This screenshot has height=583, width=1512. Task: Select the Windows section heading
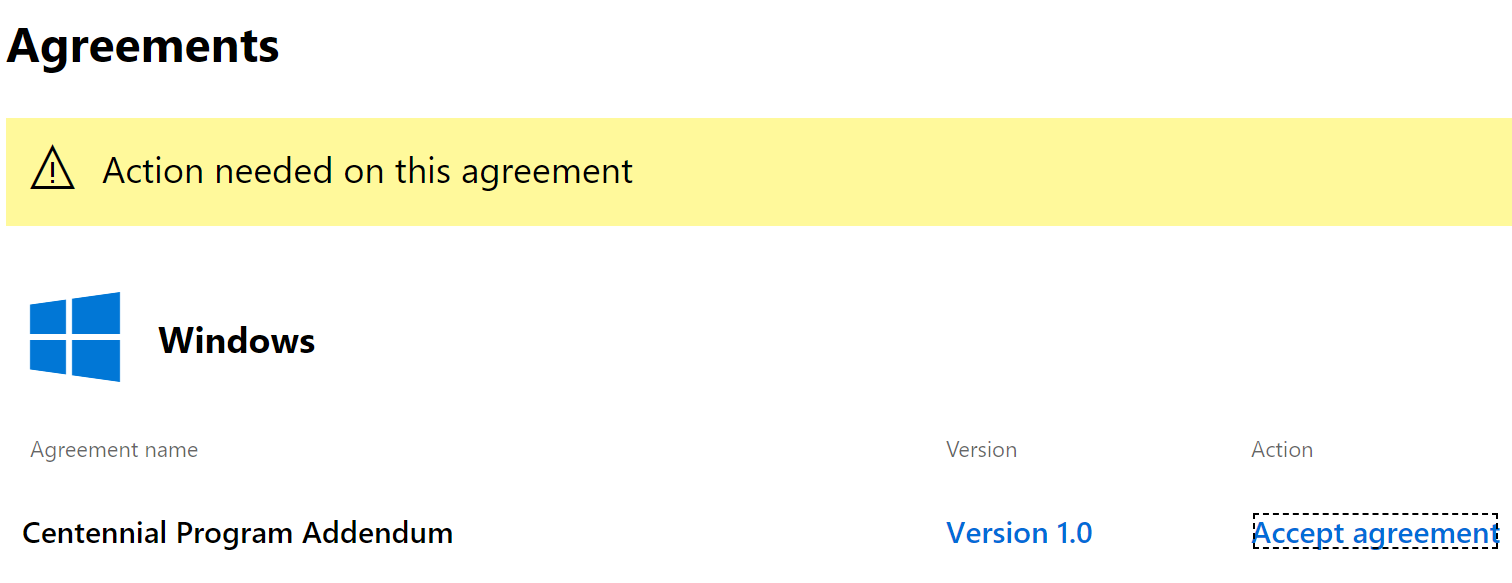coord(237,341)
